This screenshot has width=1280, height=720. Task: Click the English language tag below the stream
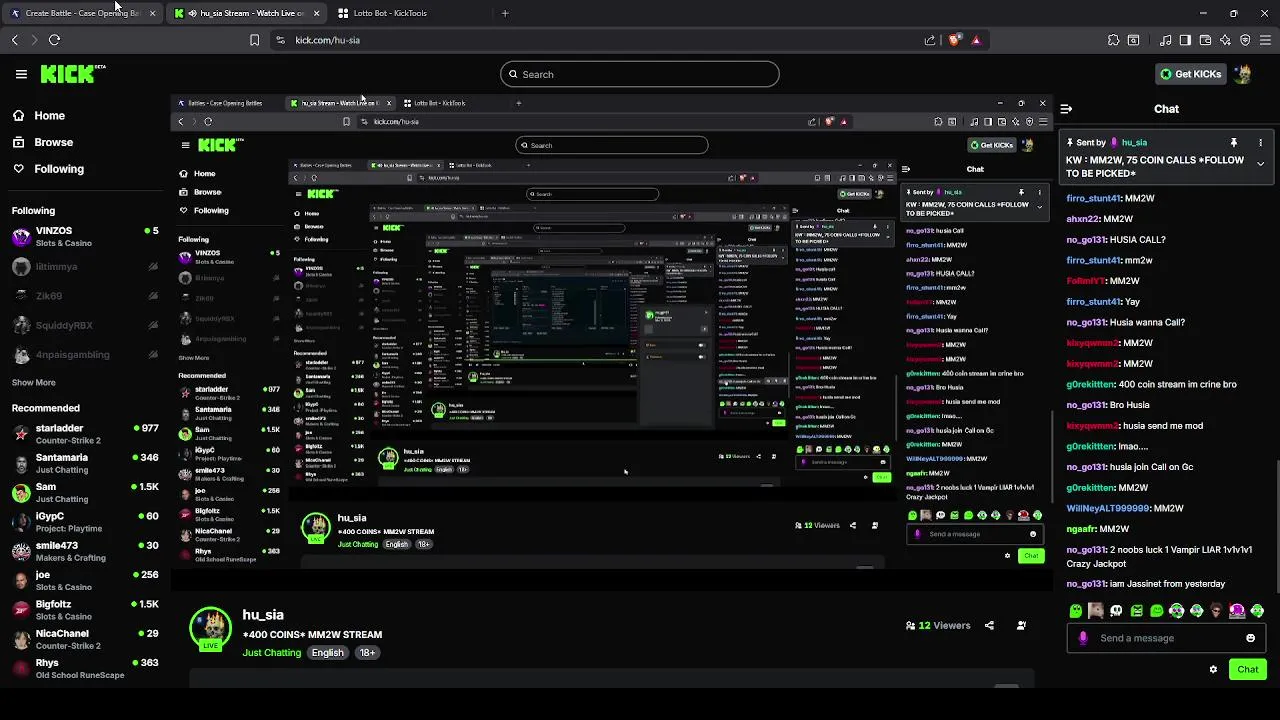(x=327, y=653)
